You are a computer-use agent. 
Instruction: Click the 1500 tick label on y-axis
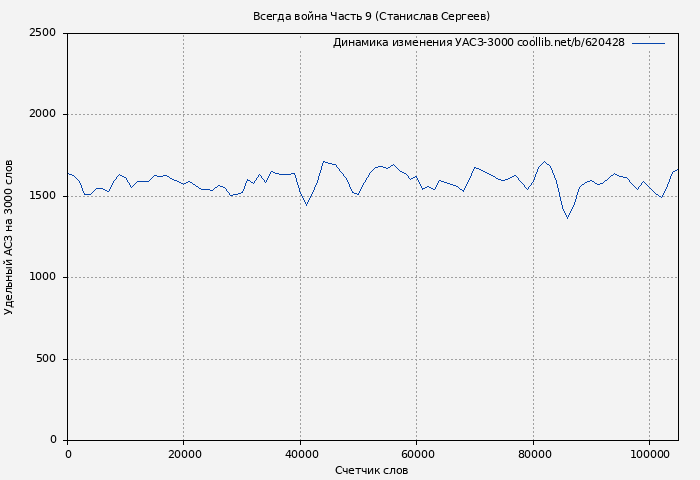42,196
